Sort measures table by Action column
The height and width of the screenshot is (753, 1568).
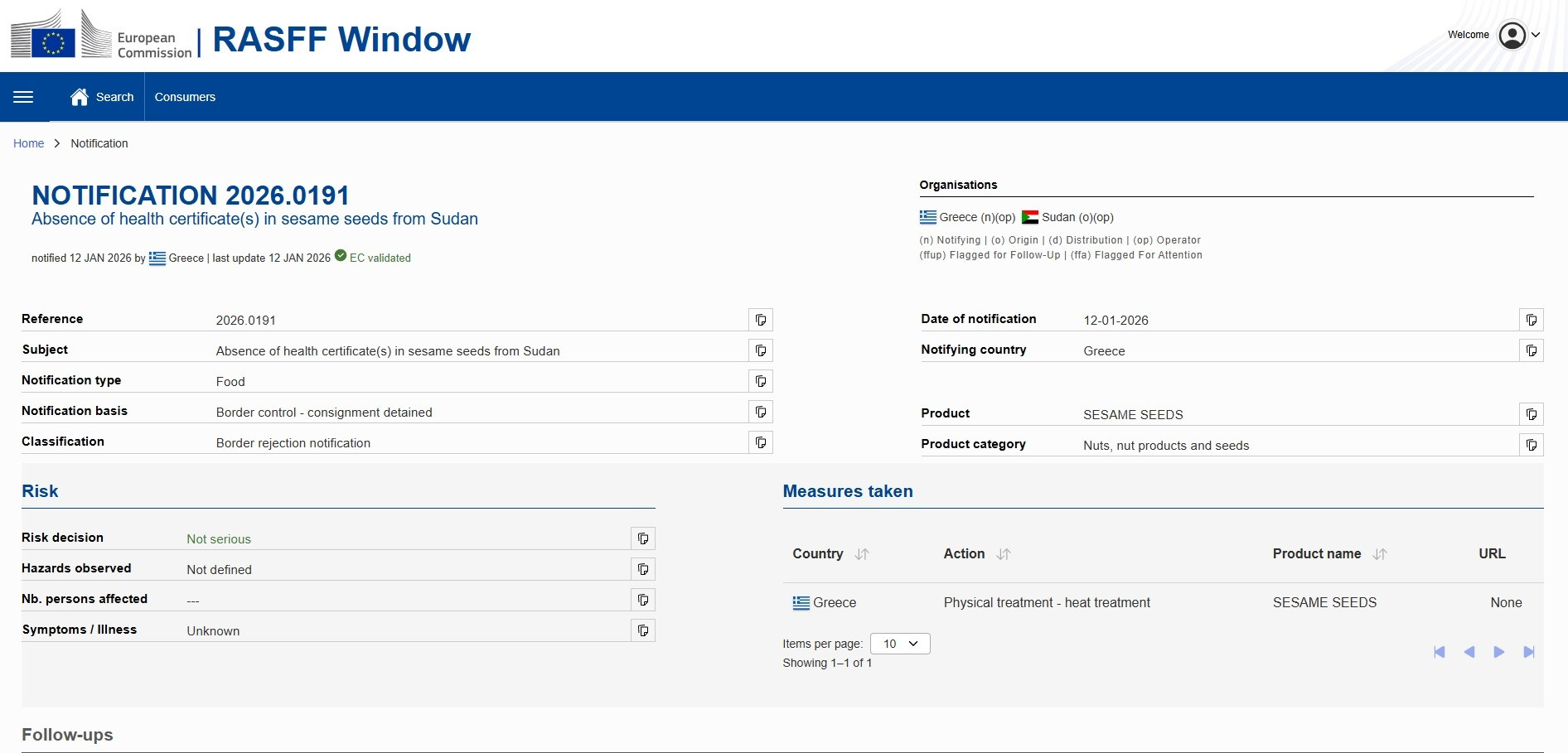(x=1004, y=554)
